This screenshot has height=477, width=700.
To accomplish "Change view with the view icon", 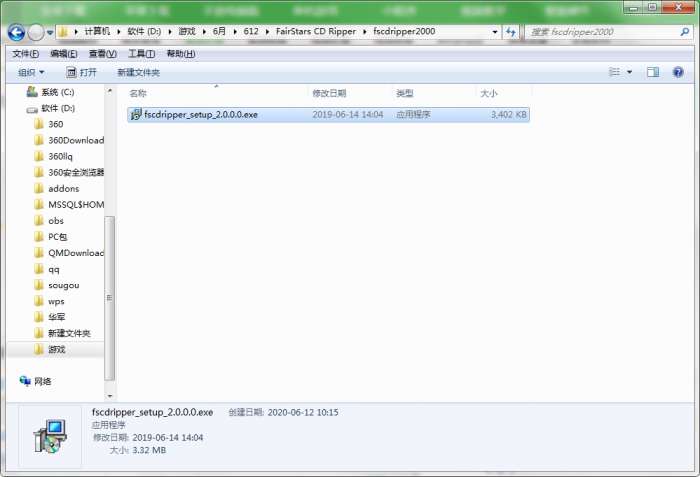I will pyautogui.click(x=615, y=72).
